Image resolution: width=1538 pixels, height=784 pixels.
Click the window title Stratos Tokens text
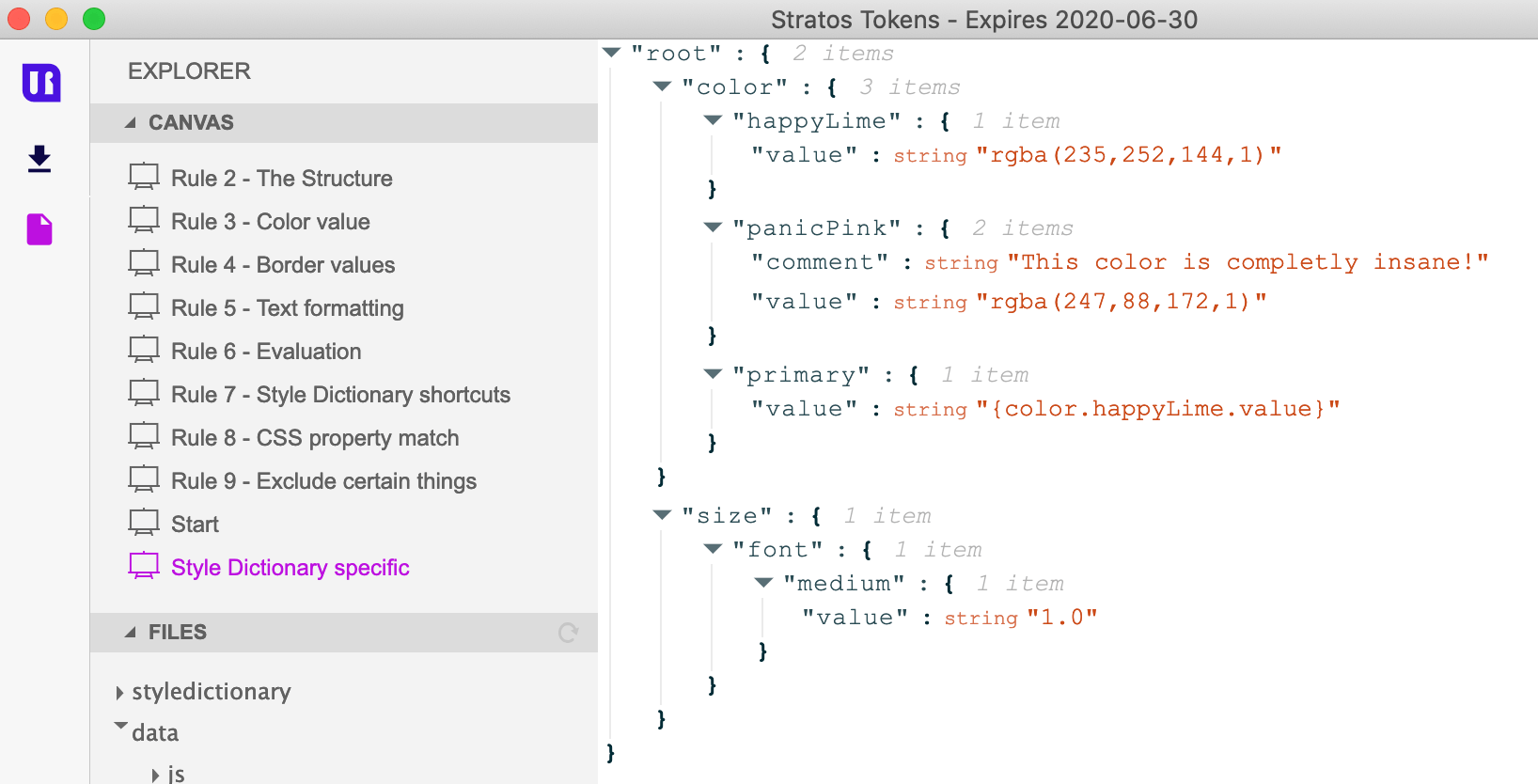pos(984,20)
